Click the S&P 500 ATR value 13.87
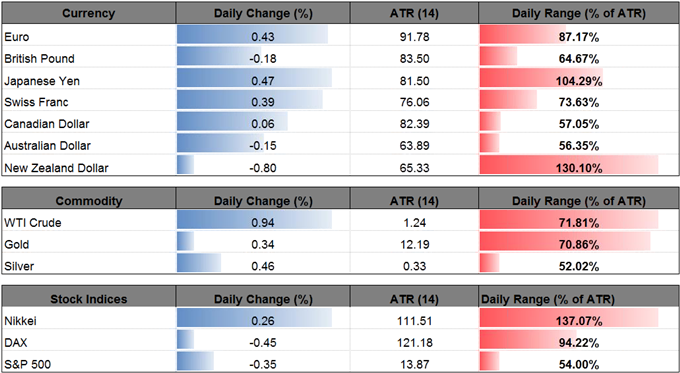680x373 pixels. pyautogui.click(x=414, y=364)
